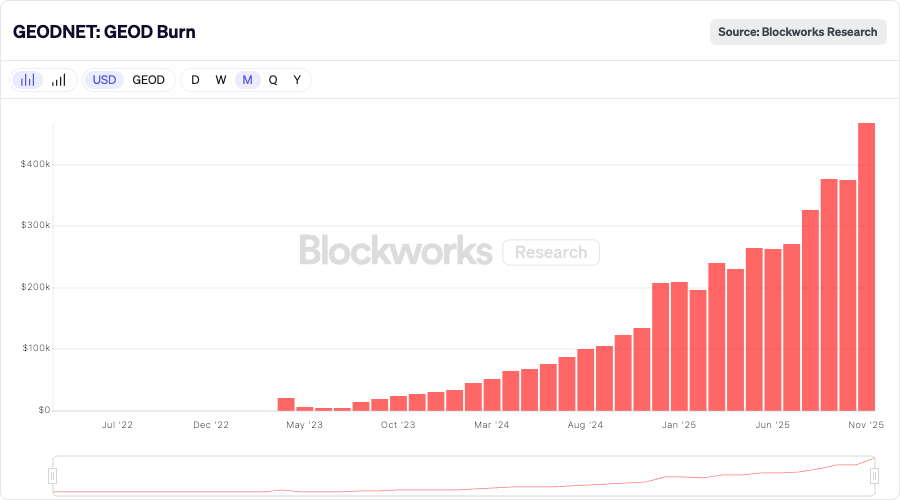
Task: Click the Nov '25 date label
Action: [x=866, y=425]
